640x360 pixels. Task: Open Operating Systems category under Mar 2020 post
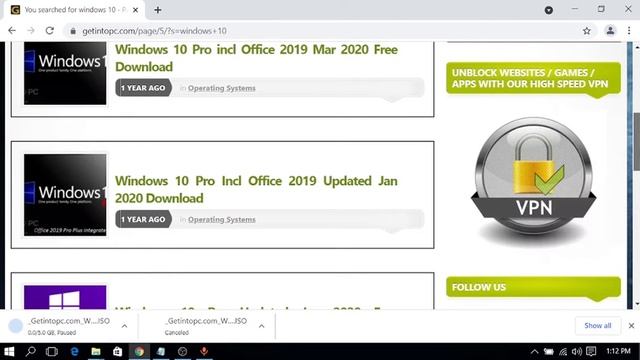(x=222, y=88)
